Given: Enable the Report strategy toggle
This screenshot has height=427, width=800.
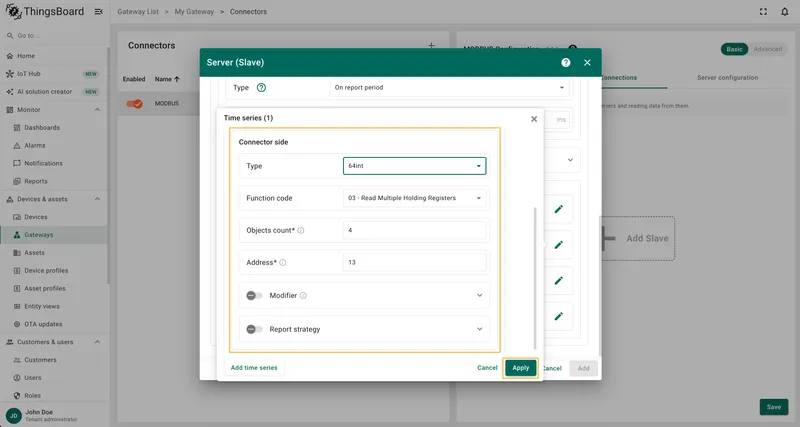Looking at the screenshot, I should pos(254,329).
